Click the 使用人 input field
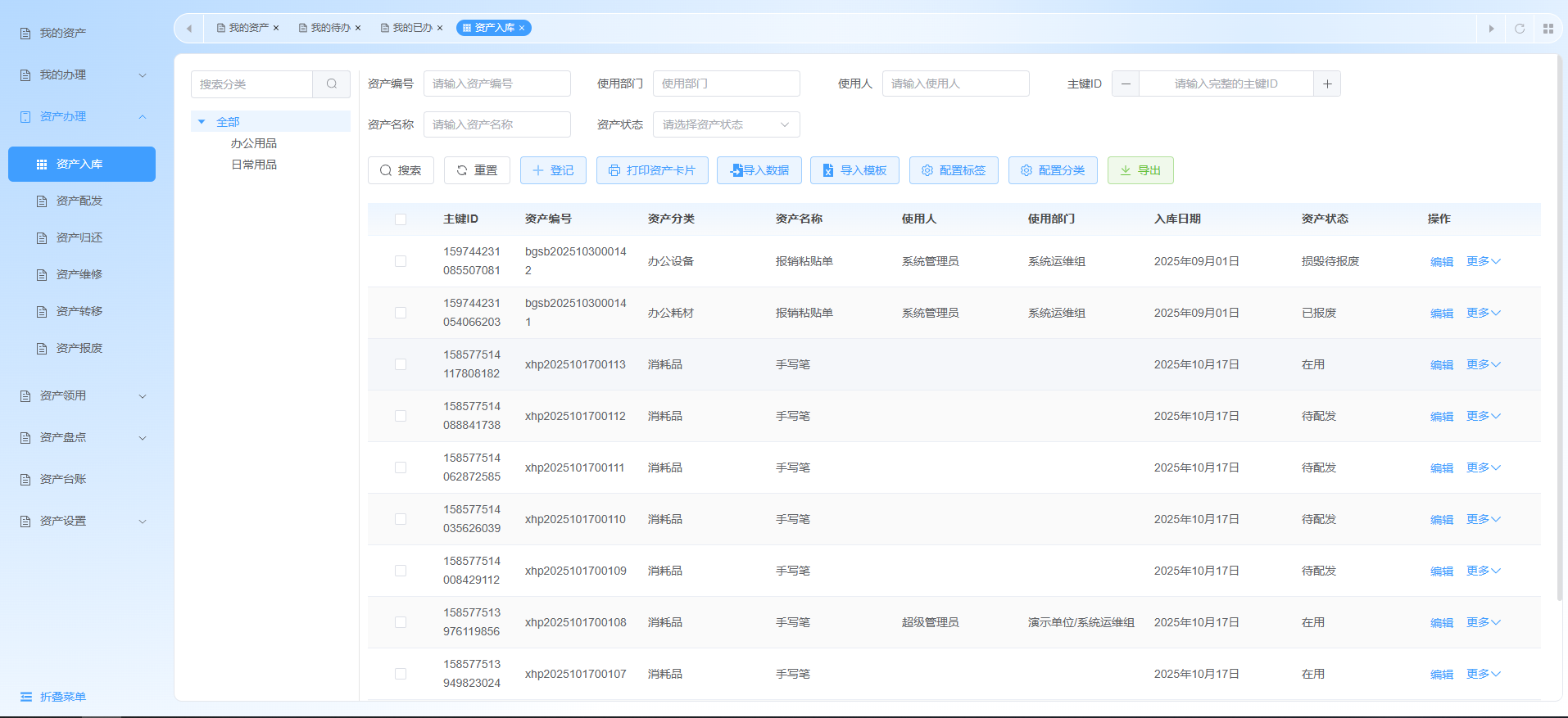 coord(956,84)
